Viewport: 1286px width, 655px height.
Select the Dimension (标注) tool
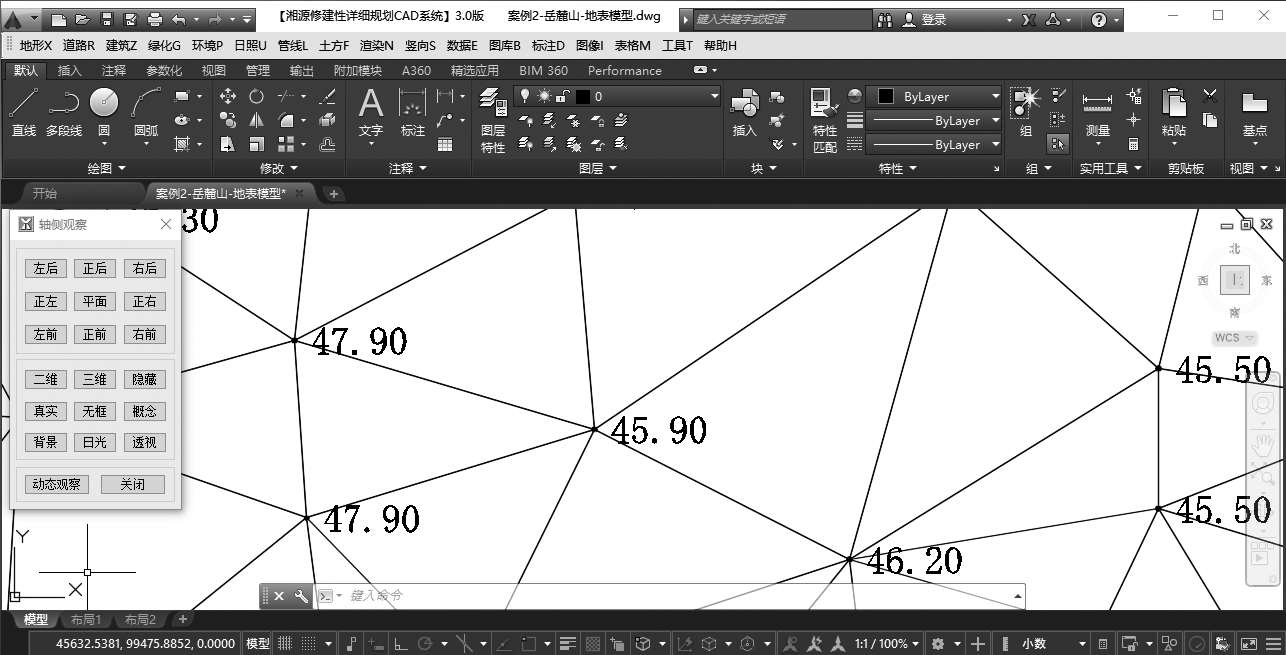click(x=413, y=112)
